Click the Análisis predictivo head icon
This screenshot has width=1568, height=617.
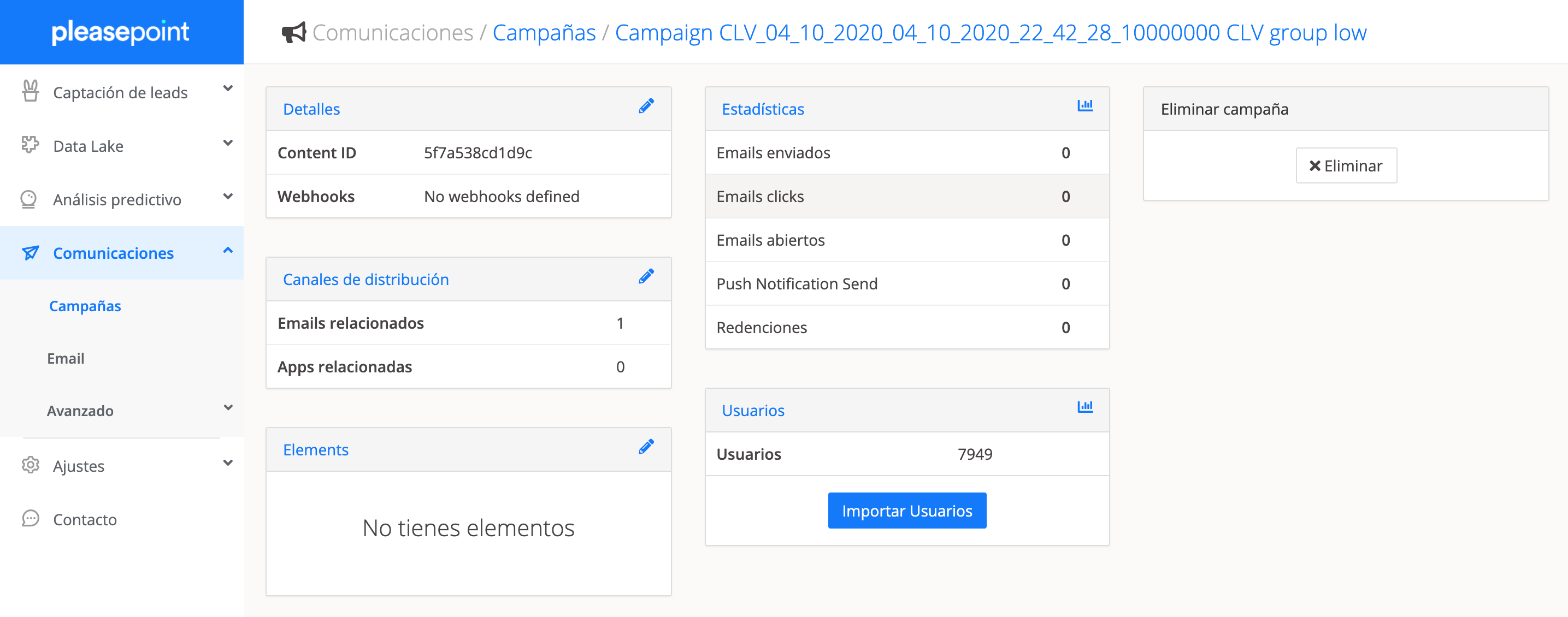[x=28, y=199]
